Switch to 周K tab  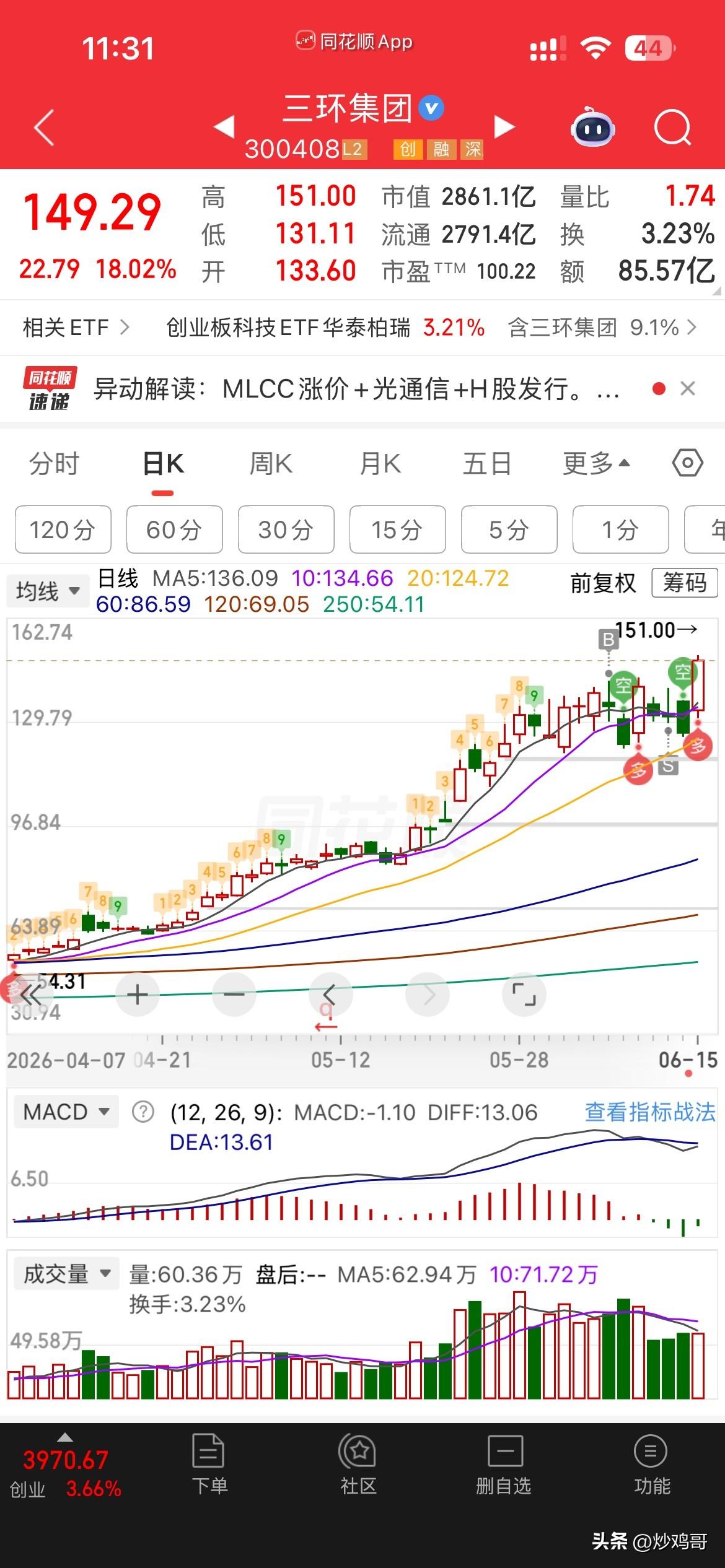[x=271, y=463]
